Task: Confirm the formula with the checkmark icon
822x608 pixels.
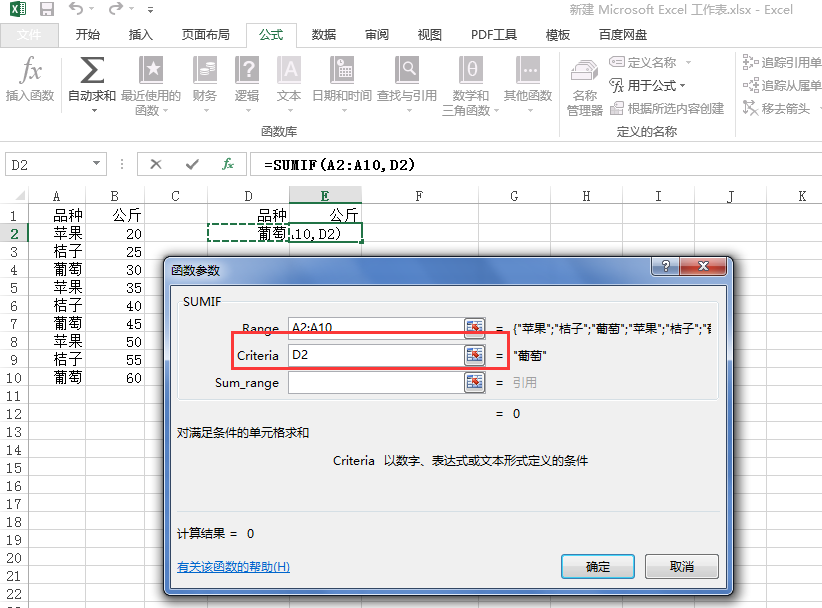Action: (x=192, y=165)
